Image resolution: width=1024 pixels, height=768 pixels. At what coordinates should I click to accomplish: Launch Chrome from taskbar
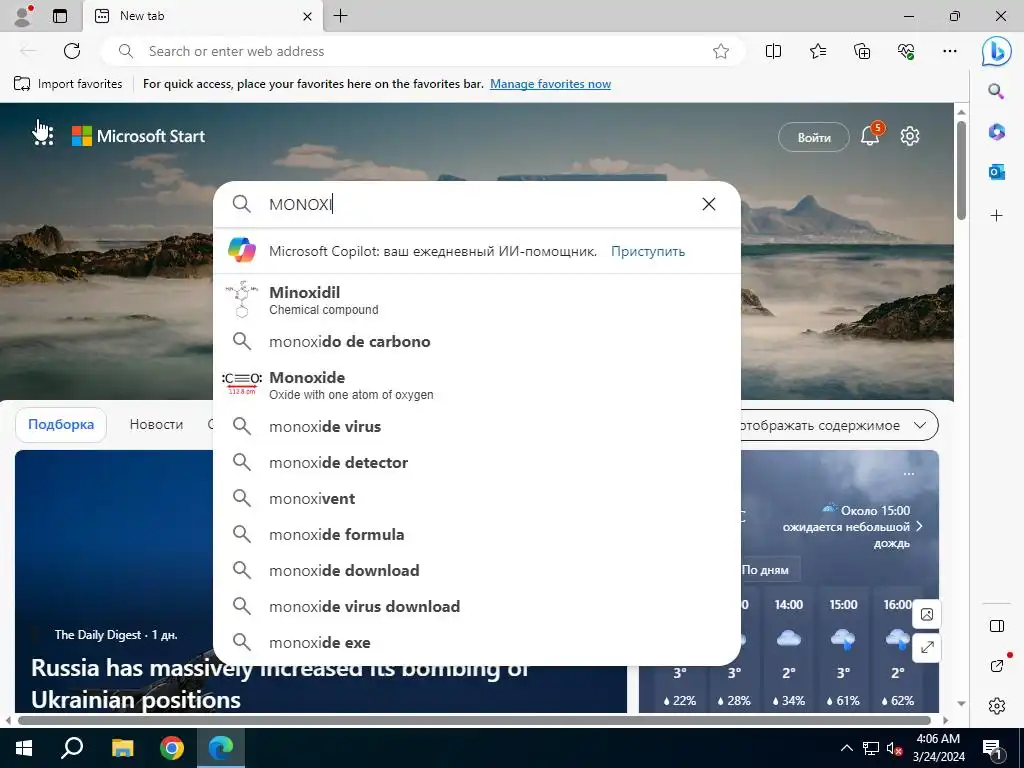172,748
